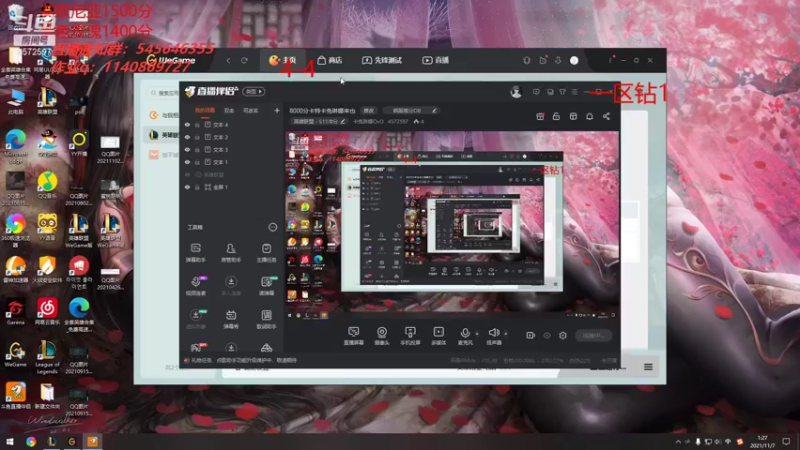Open WeGame 商店 tab
The image size is (800, 450).
(x=330, y=60)
